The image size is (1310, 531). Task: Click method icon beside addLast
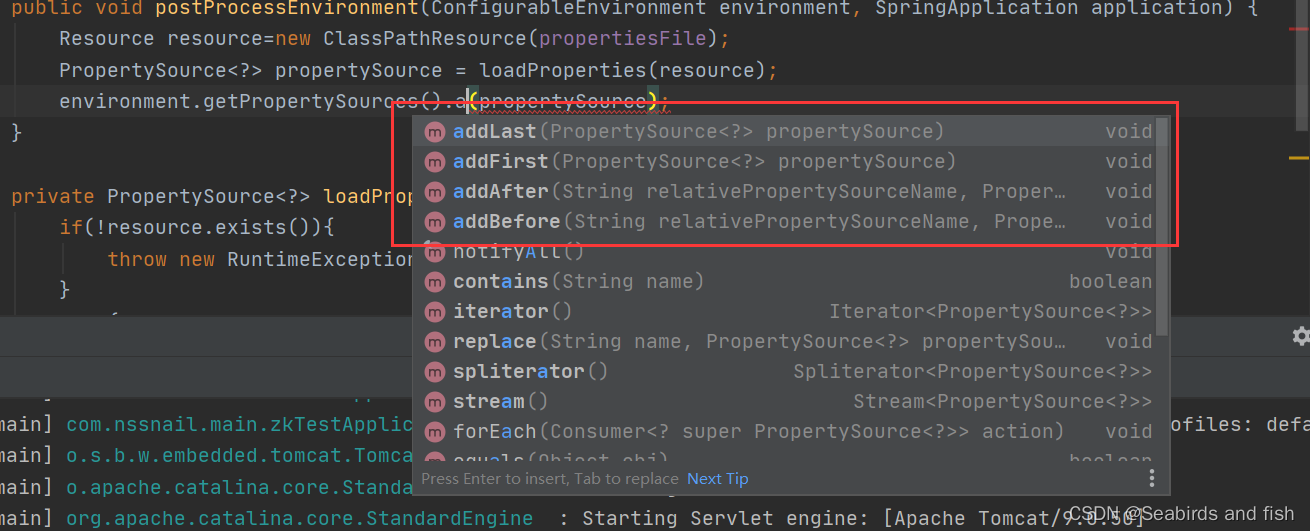[x=434, y=132]
